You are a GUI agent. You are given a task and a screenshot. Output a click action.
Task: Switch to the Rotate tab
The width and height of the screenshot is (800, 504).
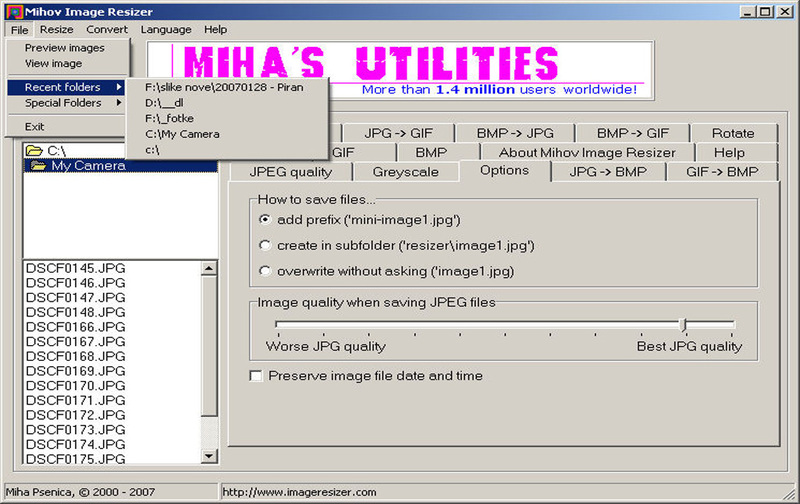click(x=733, y=133)
